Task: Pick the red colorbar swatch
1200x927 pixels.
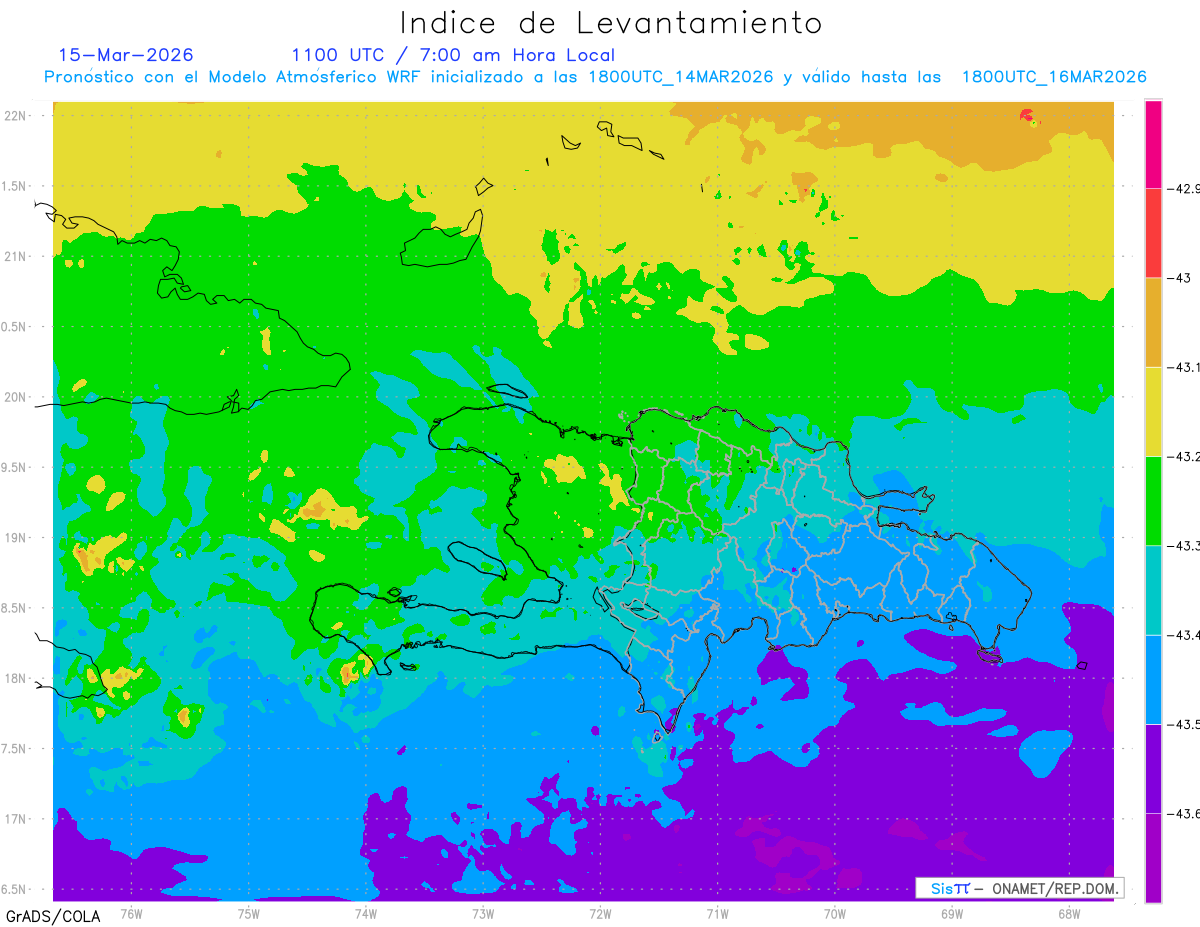Action: point(1153,233)
